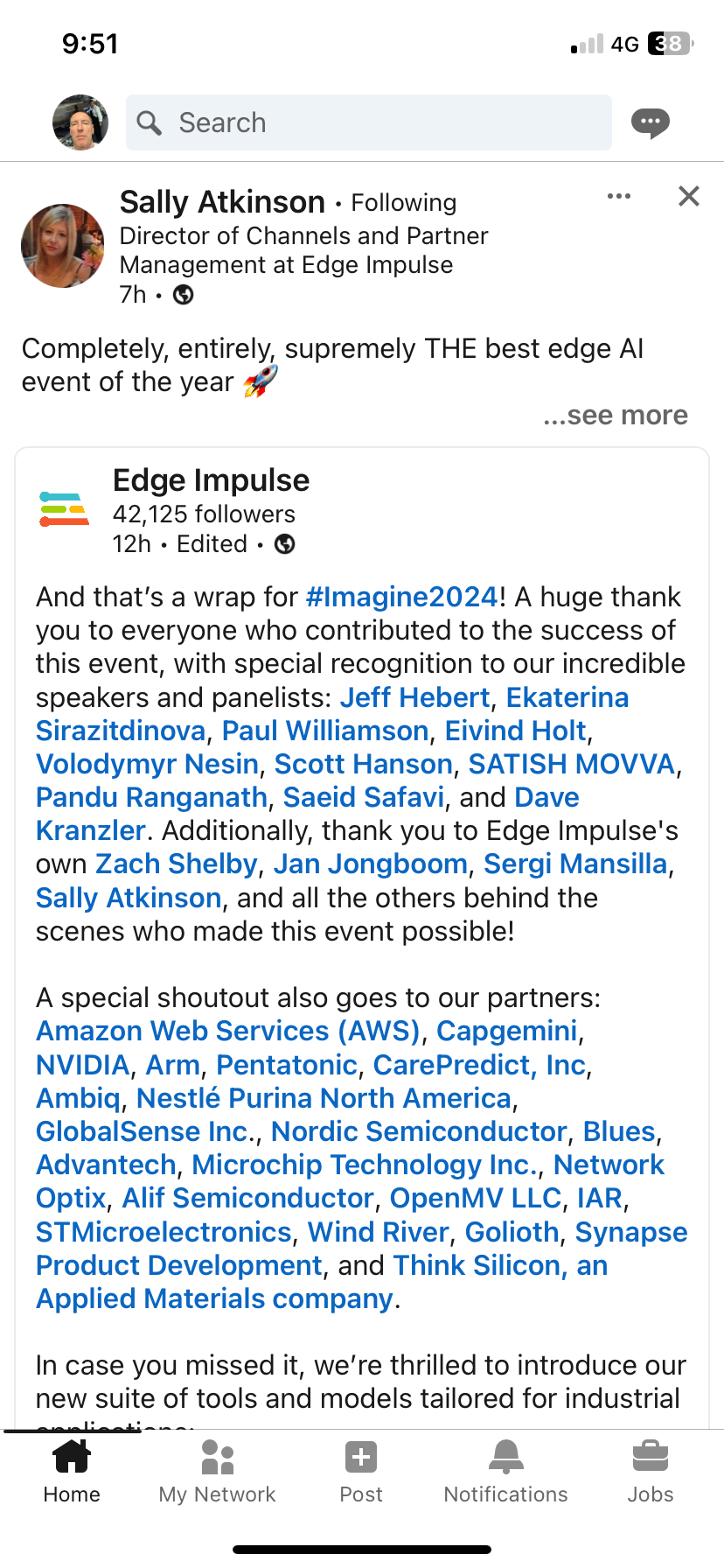
Task: Open the three-dot post options menu
Action: [x=619, y=196]
